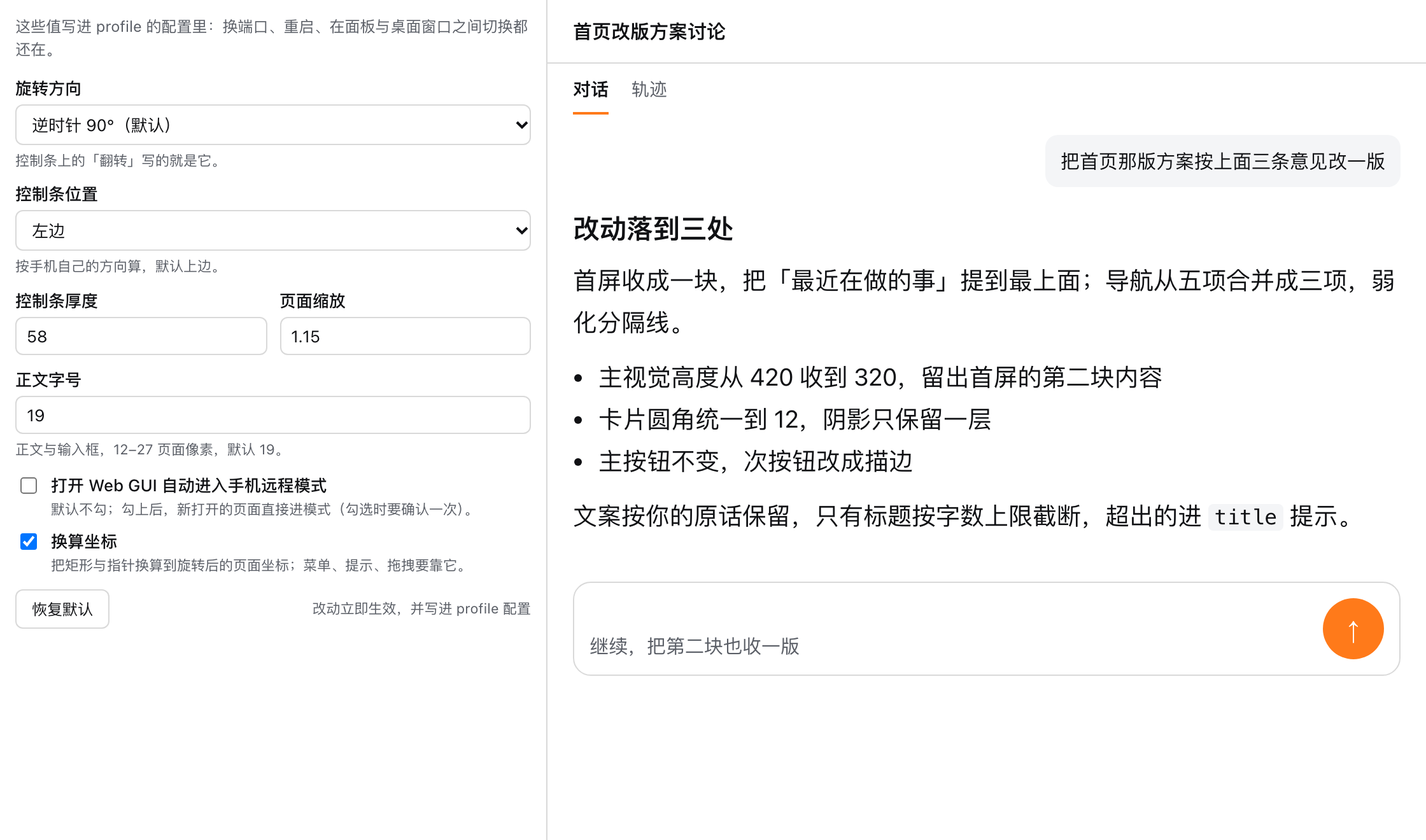Focus the 页面缩放 input field
This screenshot has height=840, width=1426.
coord(406,336)
